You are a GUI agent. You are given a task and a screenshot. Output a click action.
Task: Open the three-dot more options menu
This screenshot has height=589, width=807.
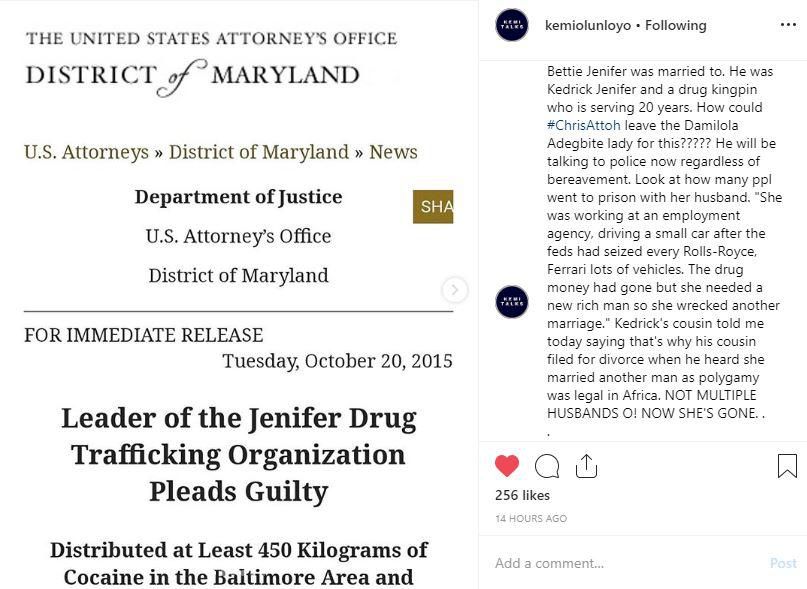[x=788, y=24]
